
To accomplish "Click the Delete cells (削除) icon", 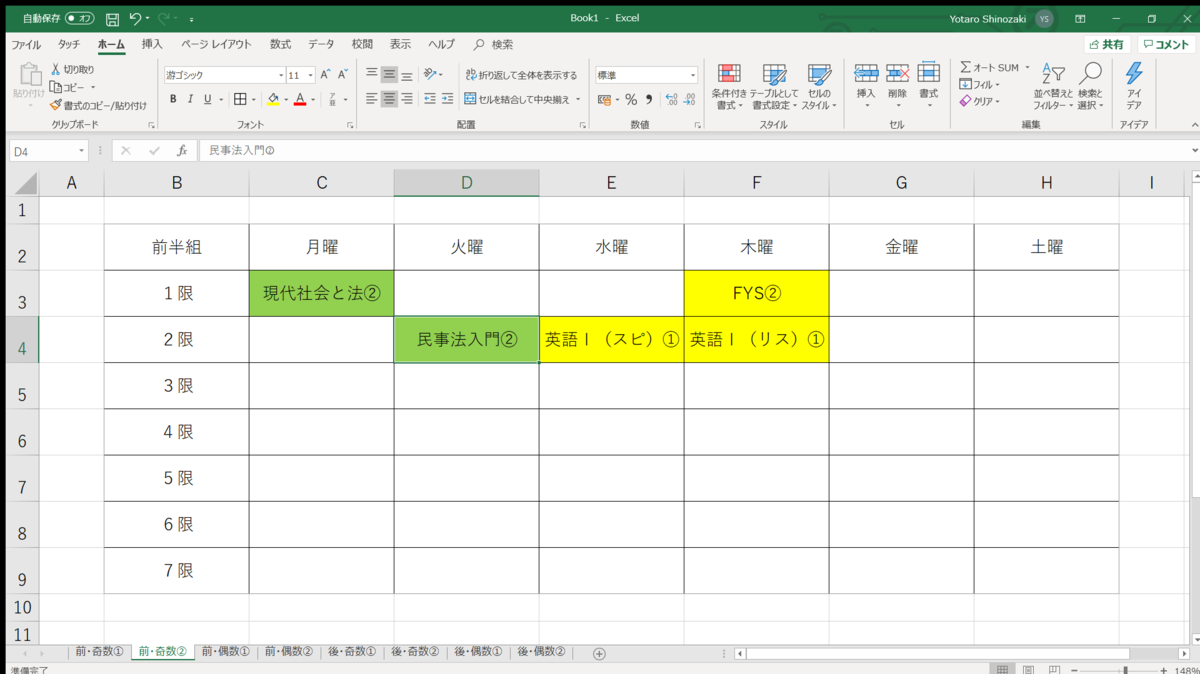I will click(897, 73).
